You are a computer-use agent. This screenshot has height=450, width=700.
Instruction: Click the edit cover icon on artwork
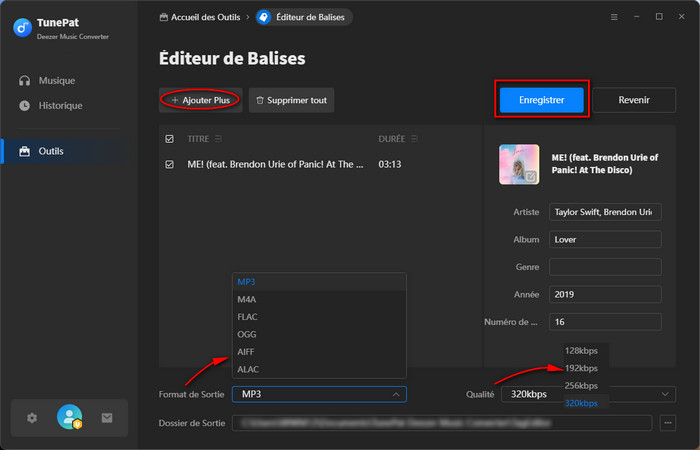tap(530, 176)
